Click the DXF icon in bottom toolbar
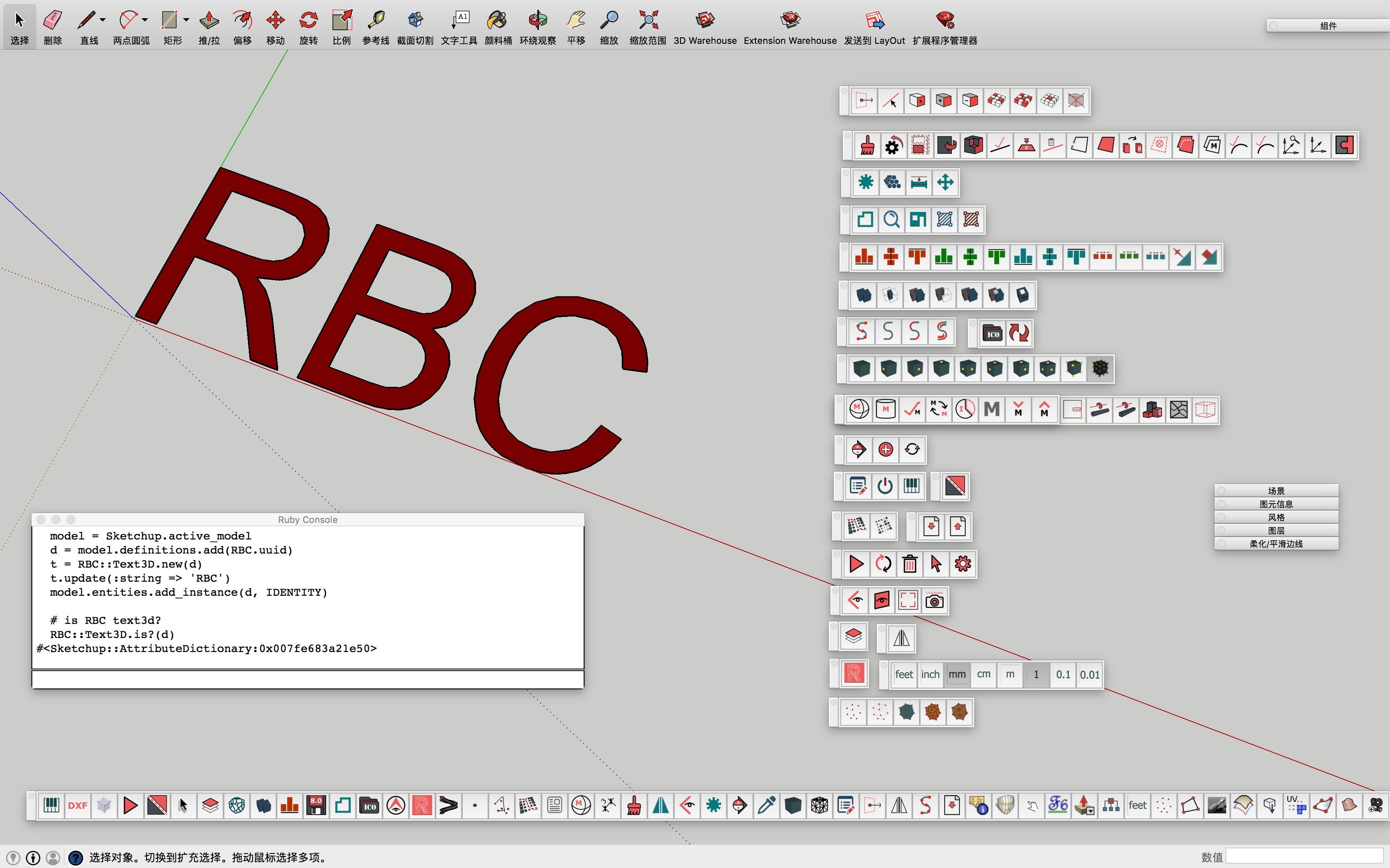 [77, 806]
